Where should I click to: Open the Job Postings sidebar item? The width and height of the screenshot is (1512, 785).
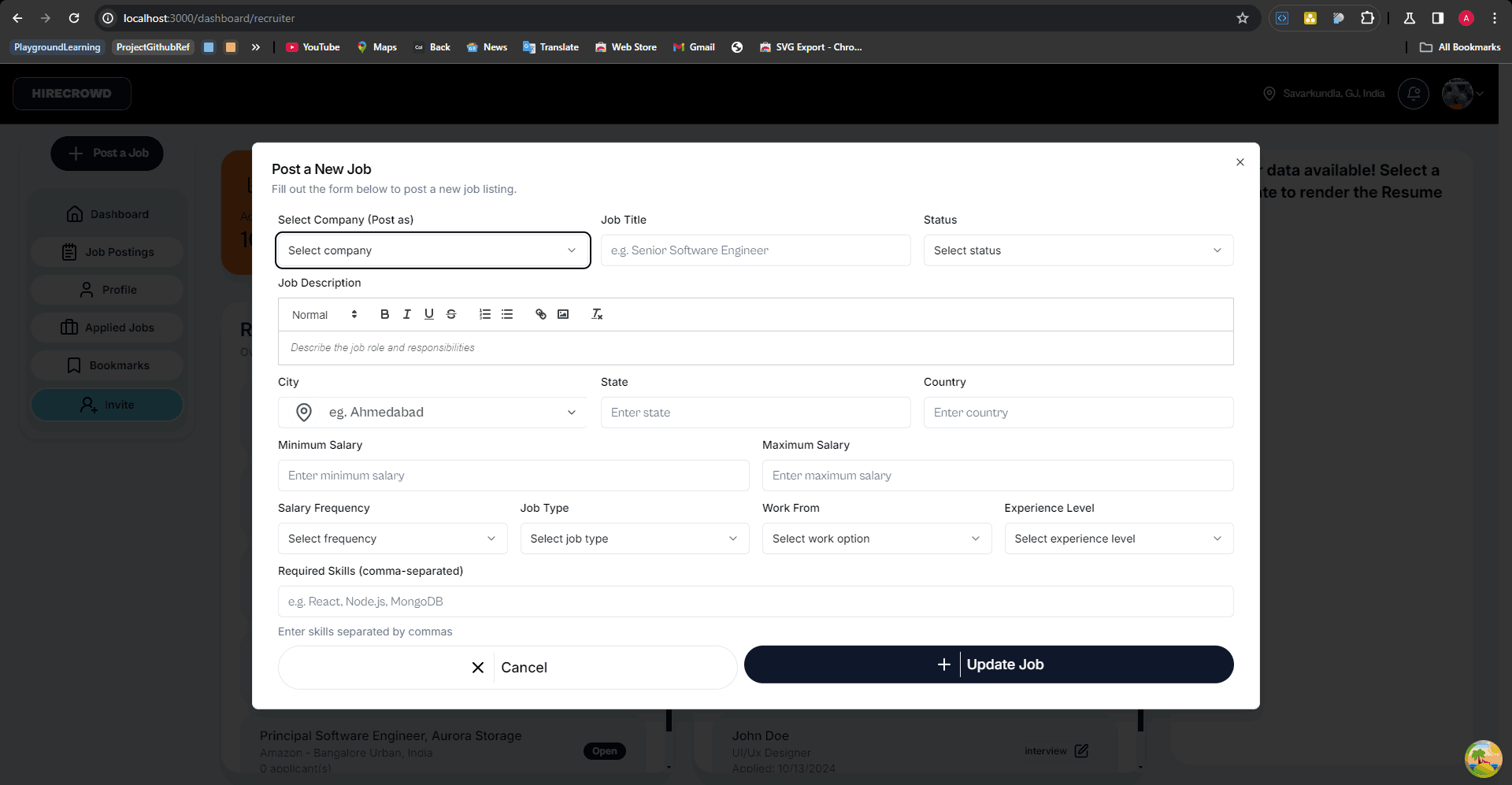click(107, 252)
